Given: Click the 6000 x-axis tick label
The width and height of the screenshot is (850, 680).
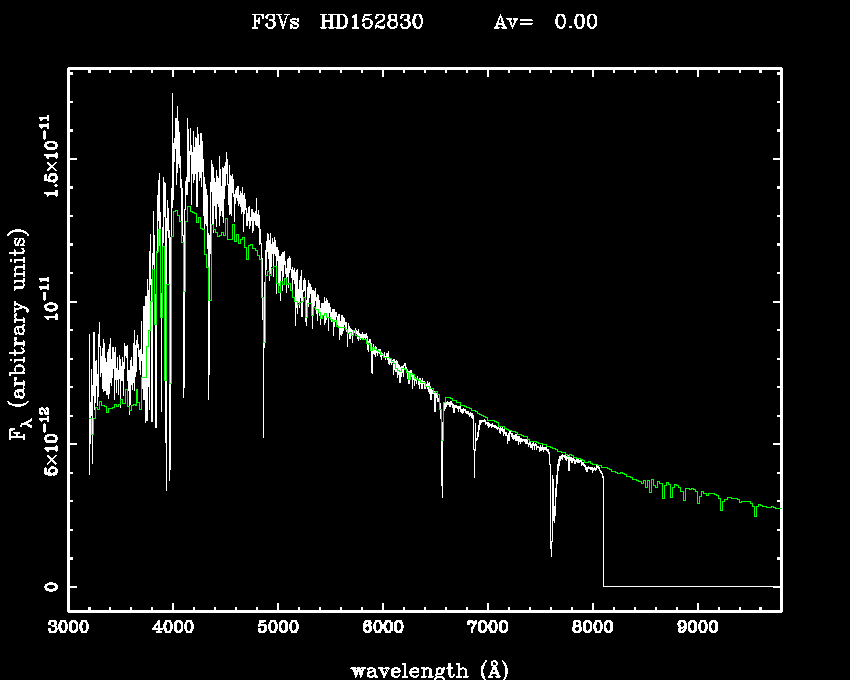Looking at the screenshot, I should click(383, 629).
